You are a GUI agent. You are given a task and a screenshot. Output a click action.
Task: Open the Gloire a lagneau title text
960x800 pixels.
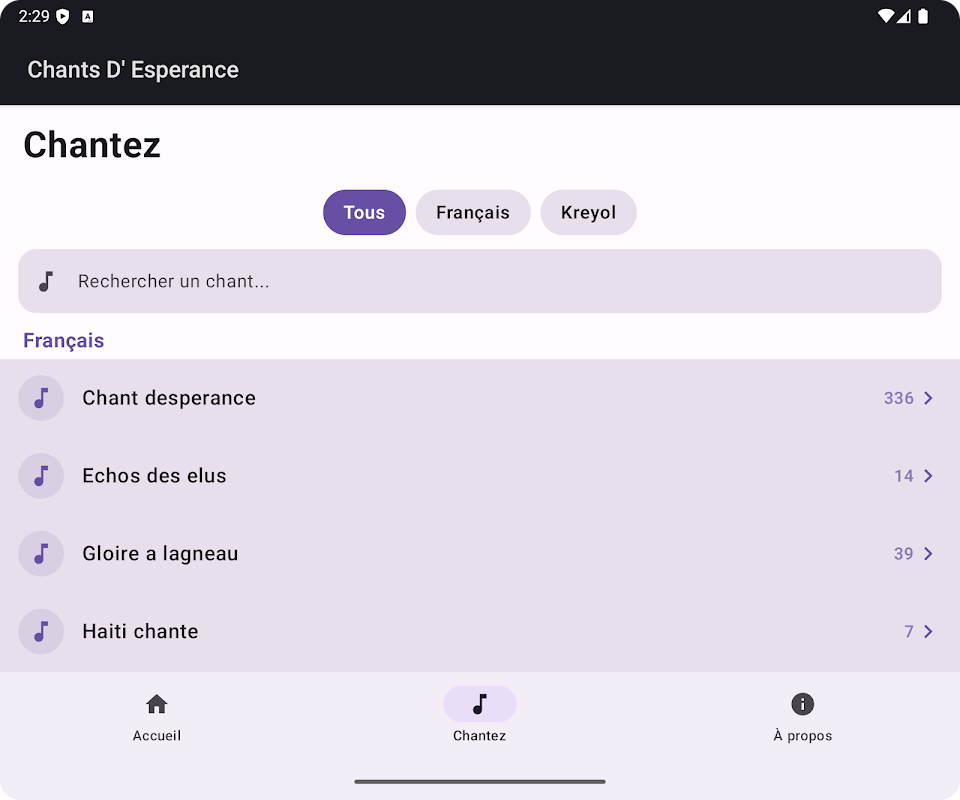tap(160, 554)
